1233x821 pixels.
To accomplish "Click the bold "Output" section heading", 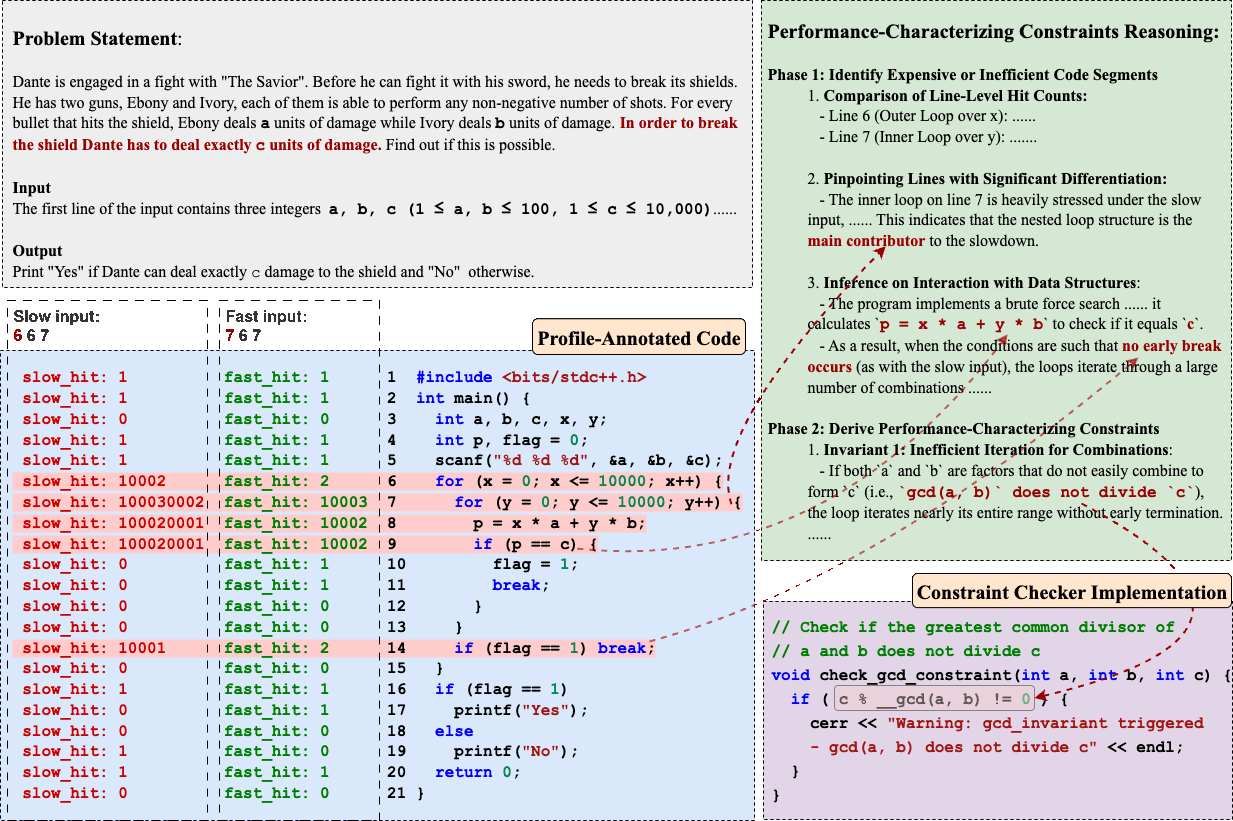I will [37, 251].
